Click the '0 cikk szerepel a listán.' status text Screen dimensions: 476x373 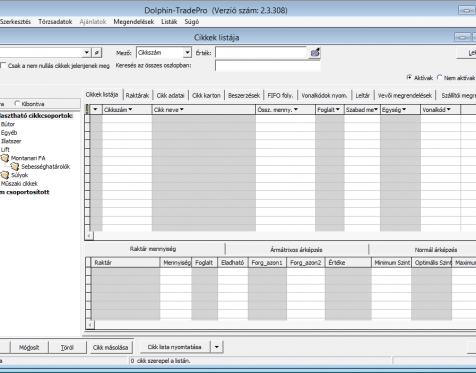160,361
